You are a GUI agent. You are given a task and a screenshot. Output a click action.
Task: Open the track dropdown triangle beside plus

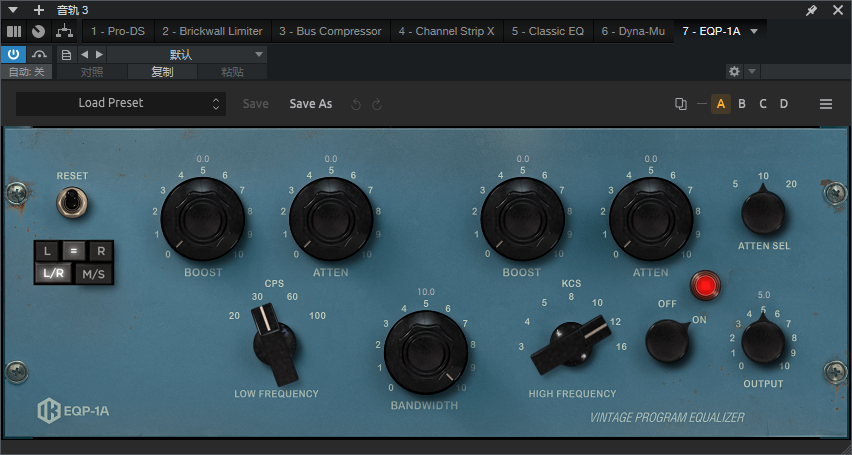(13, 10)
